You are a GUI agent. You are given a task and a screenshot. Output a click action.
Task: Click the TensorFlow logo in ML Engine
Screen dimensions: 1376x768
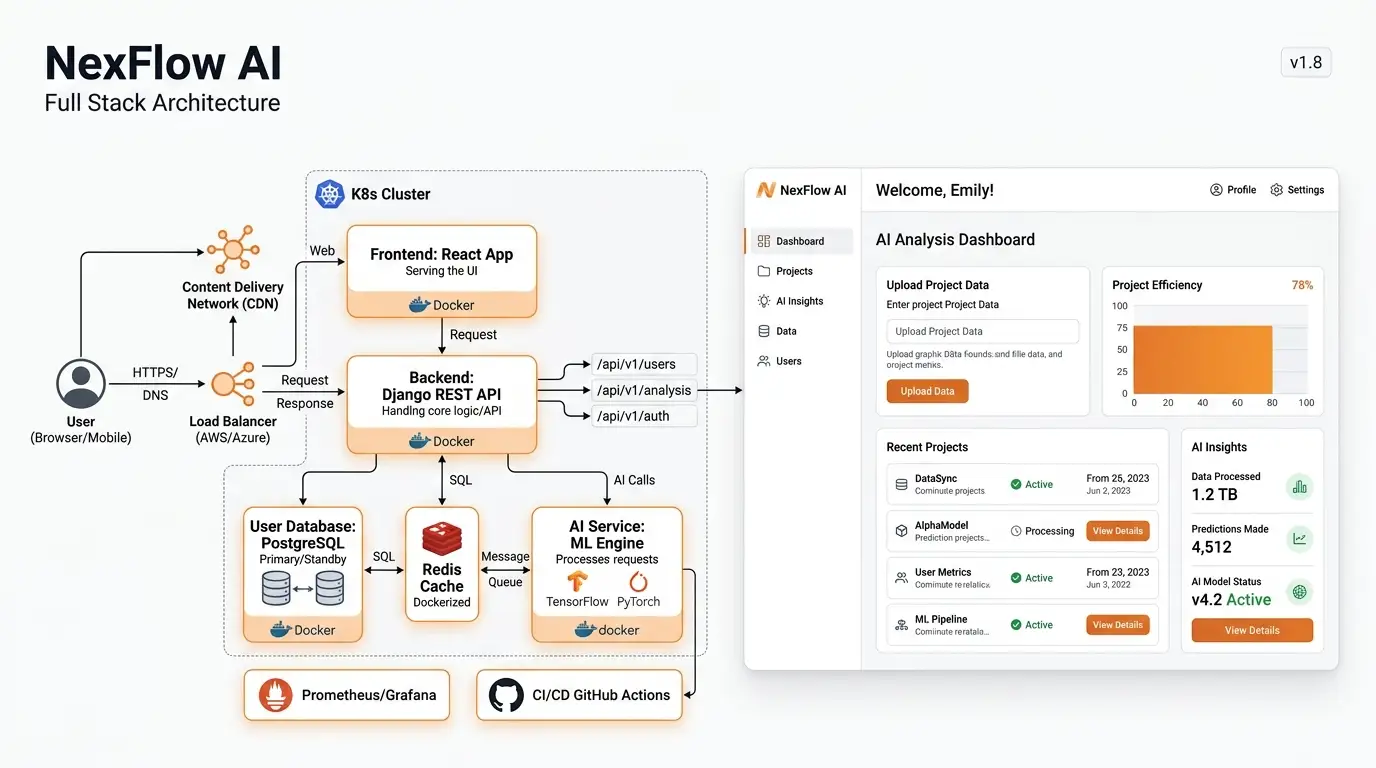click(577, 582)
